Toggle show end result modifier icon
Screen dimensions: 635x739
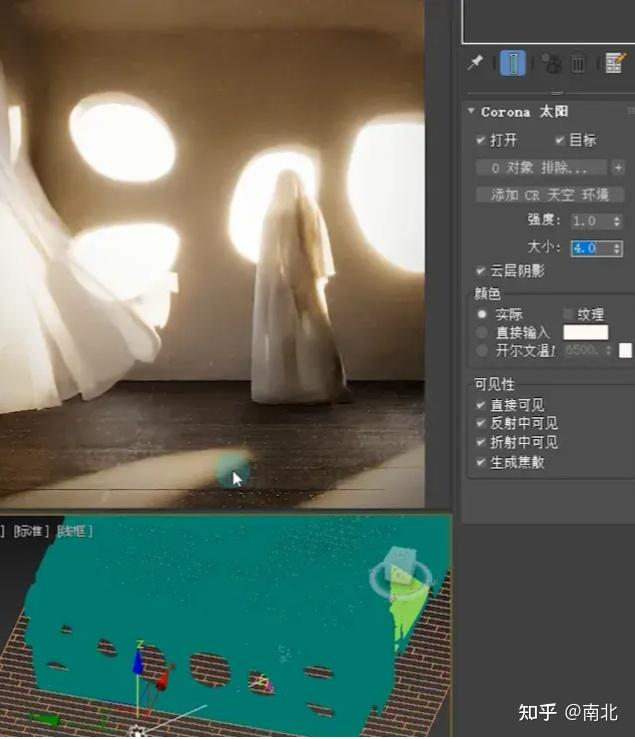pos(512,63)
